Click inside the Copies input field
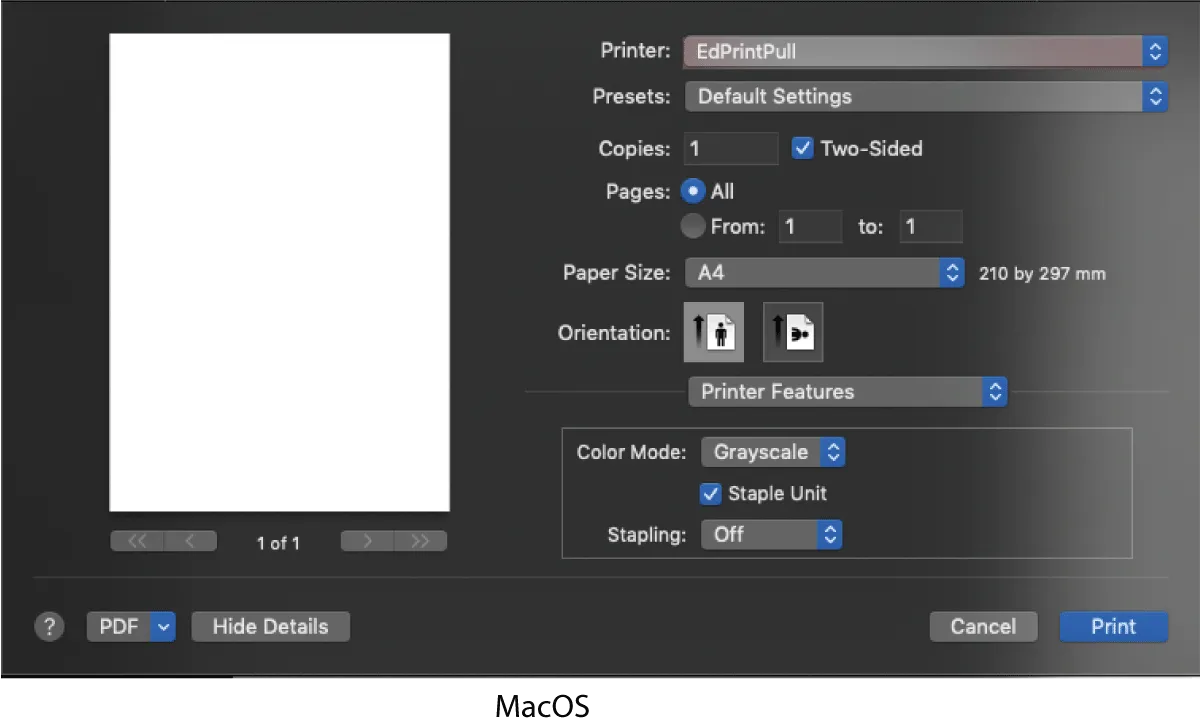 (730, 148)
